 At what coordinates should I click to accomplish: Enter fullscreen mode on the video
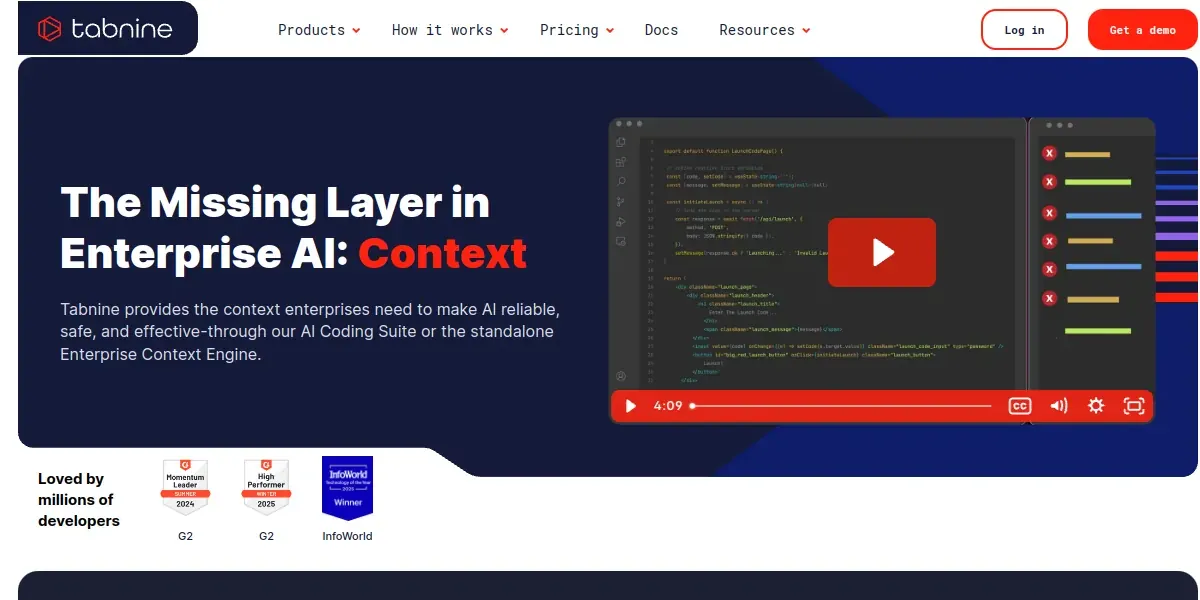[1133, 406]
